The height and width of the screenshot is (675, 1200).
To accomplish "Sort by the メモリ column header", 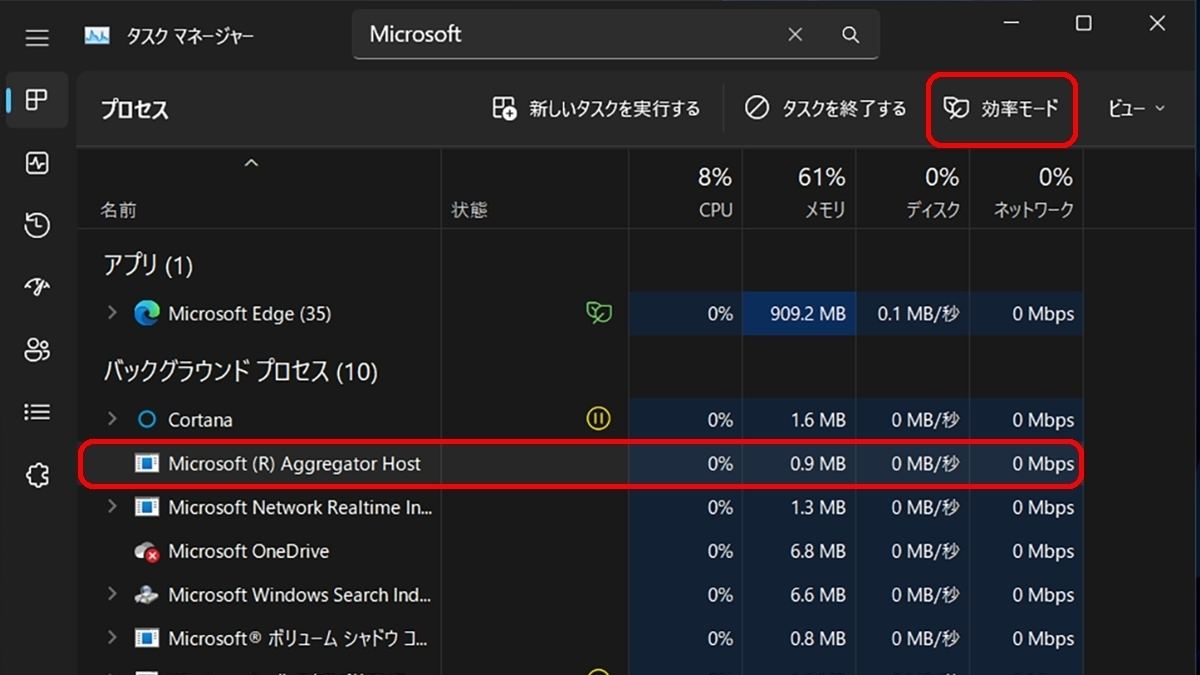I will tap(826, 210).
